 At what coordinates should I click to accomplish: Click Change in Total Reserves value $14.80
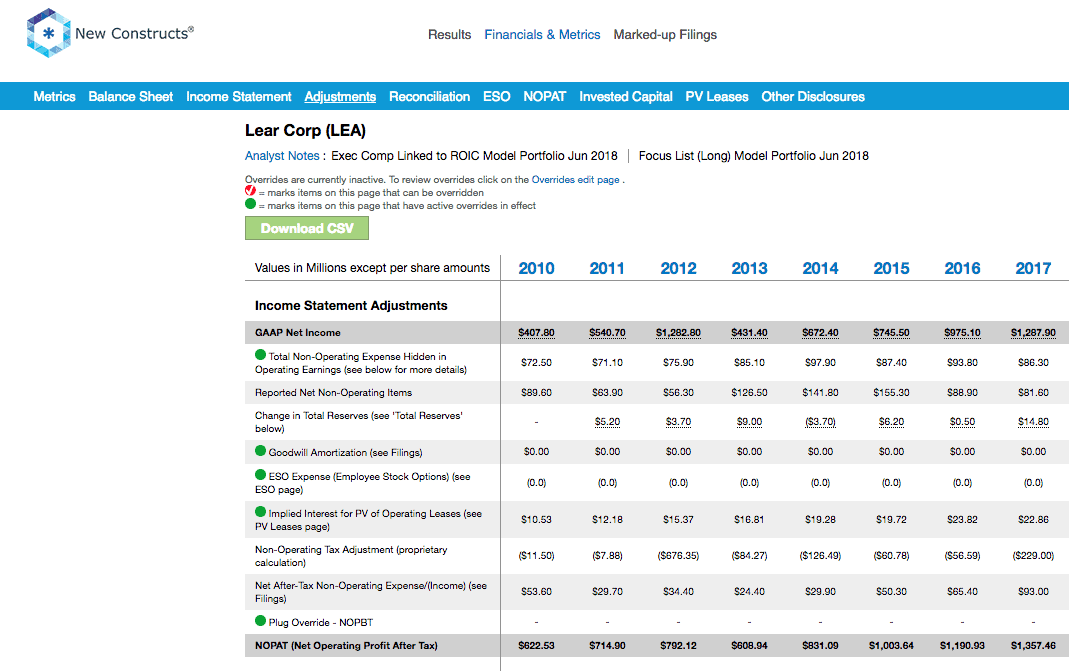click(1033, 422)
